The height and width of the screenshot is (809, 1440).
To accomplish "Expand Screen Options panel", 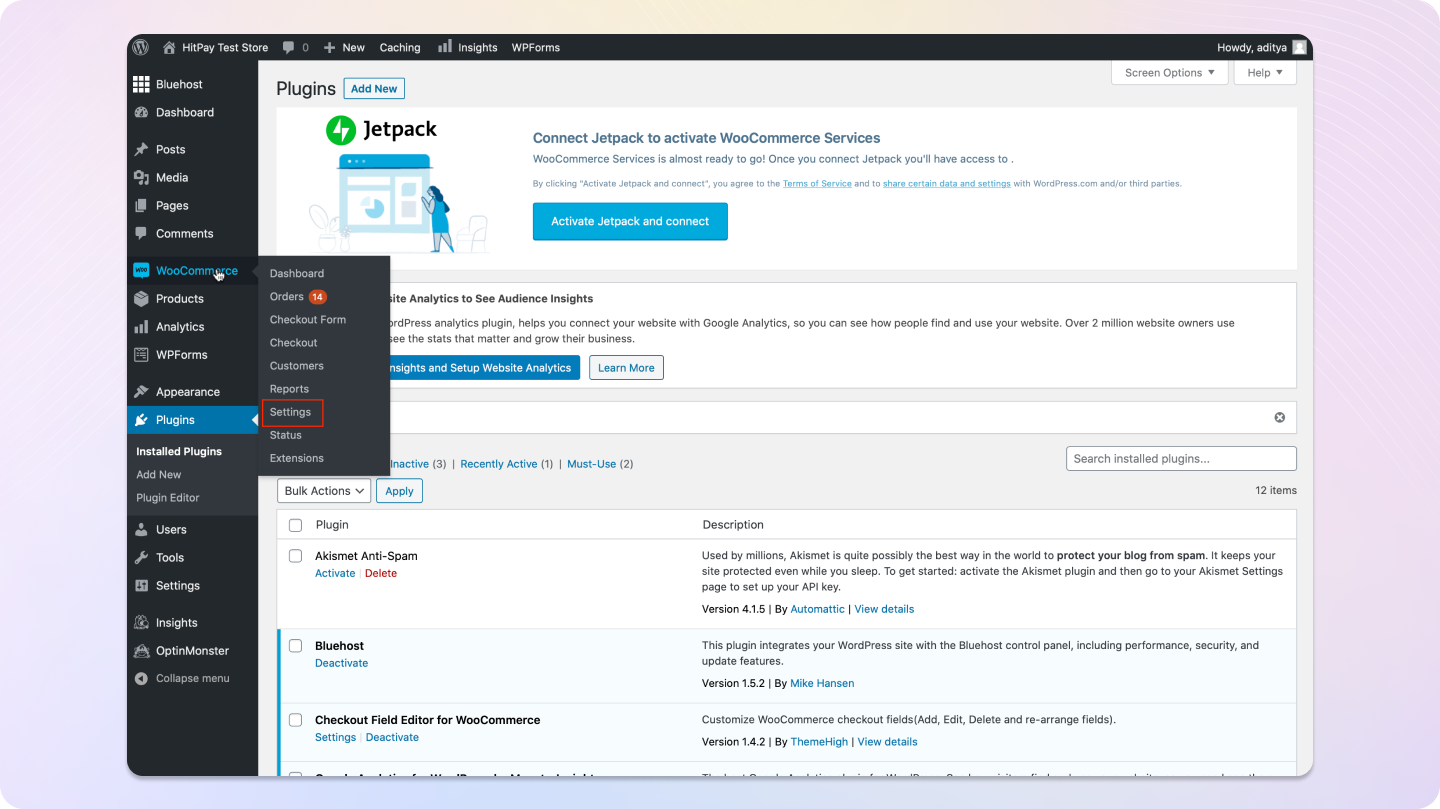I will [x=1169, y=72].
